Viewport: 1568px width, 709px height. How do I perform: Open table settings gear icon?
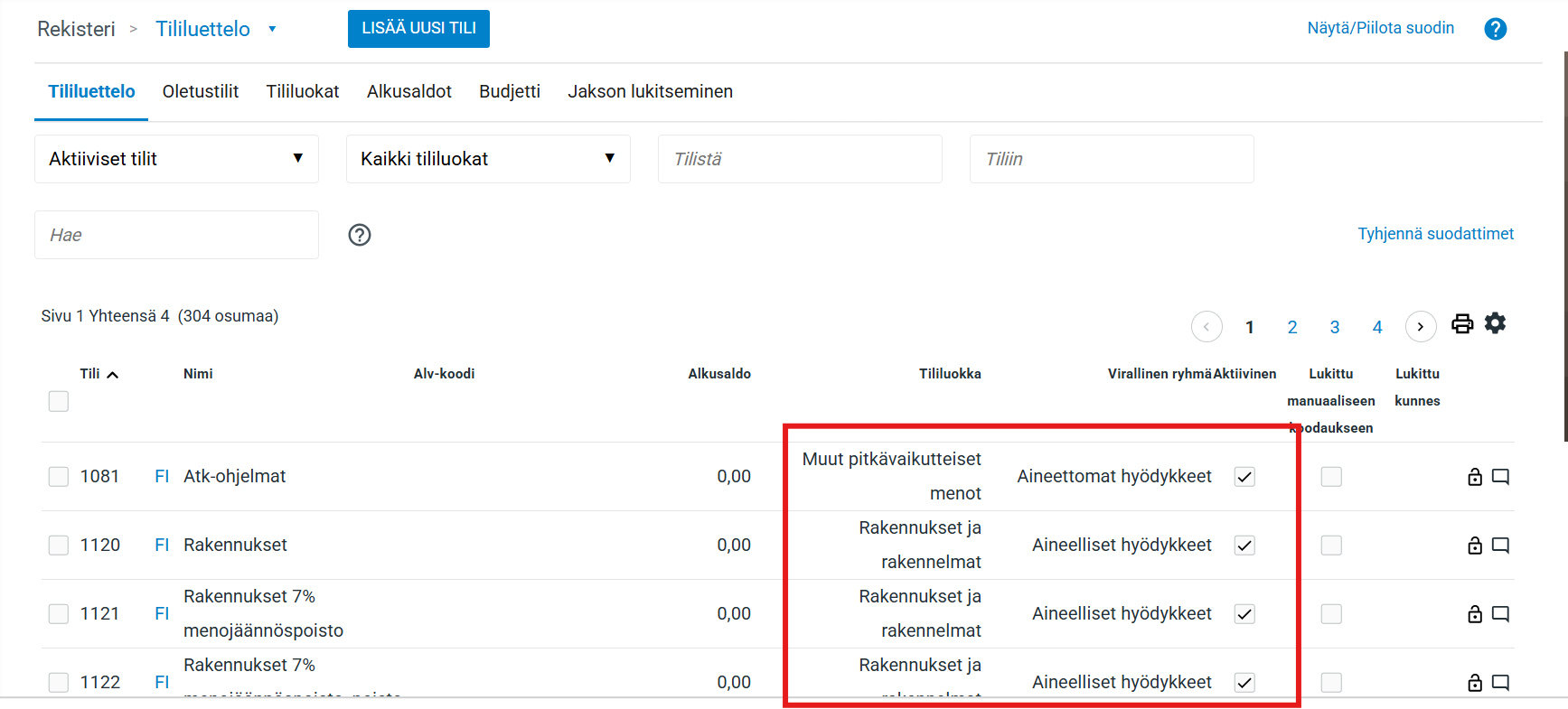[x=1495, y=323]
